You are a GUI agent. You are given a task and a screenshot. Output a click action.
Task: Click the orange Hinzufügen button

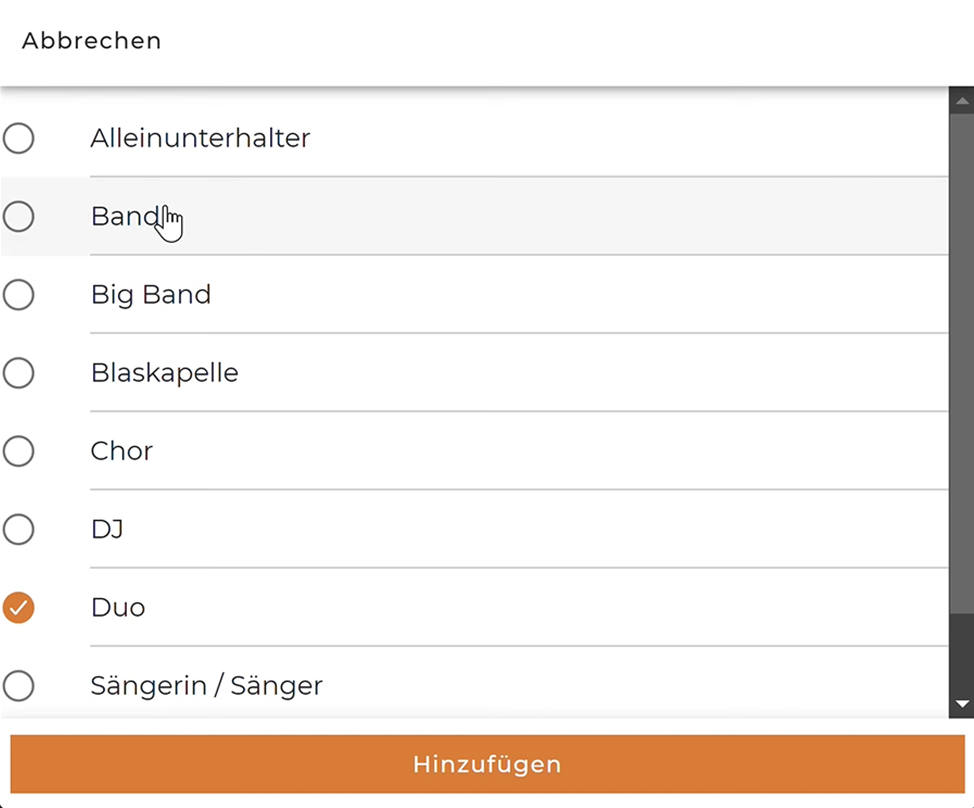click(x=487, y=764)
